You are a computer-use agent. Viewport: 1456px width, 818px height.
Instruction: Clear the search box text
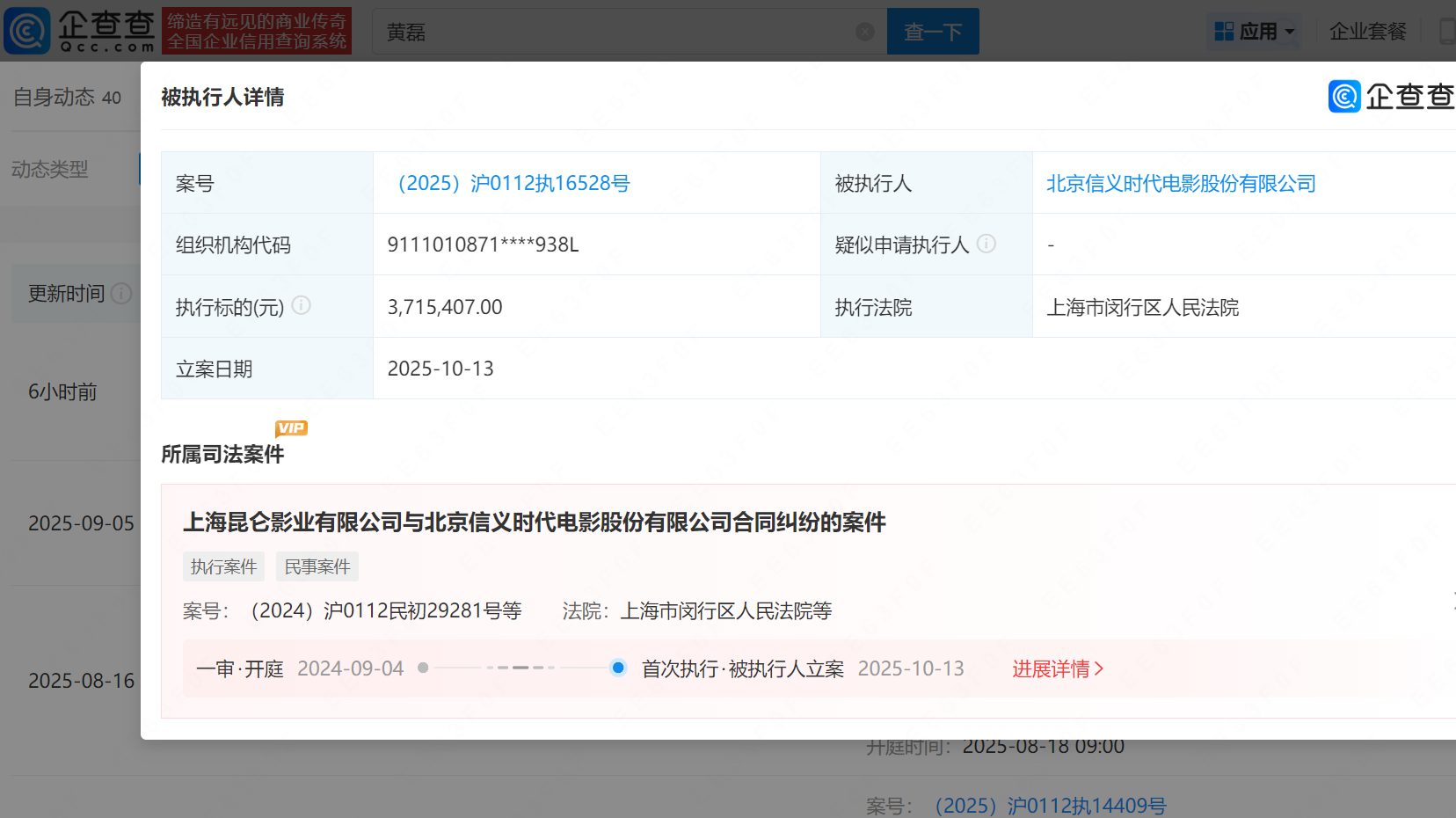(865, 32)
